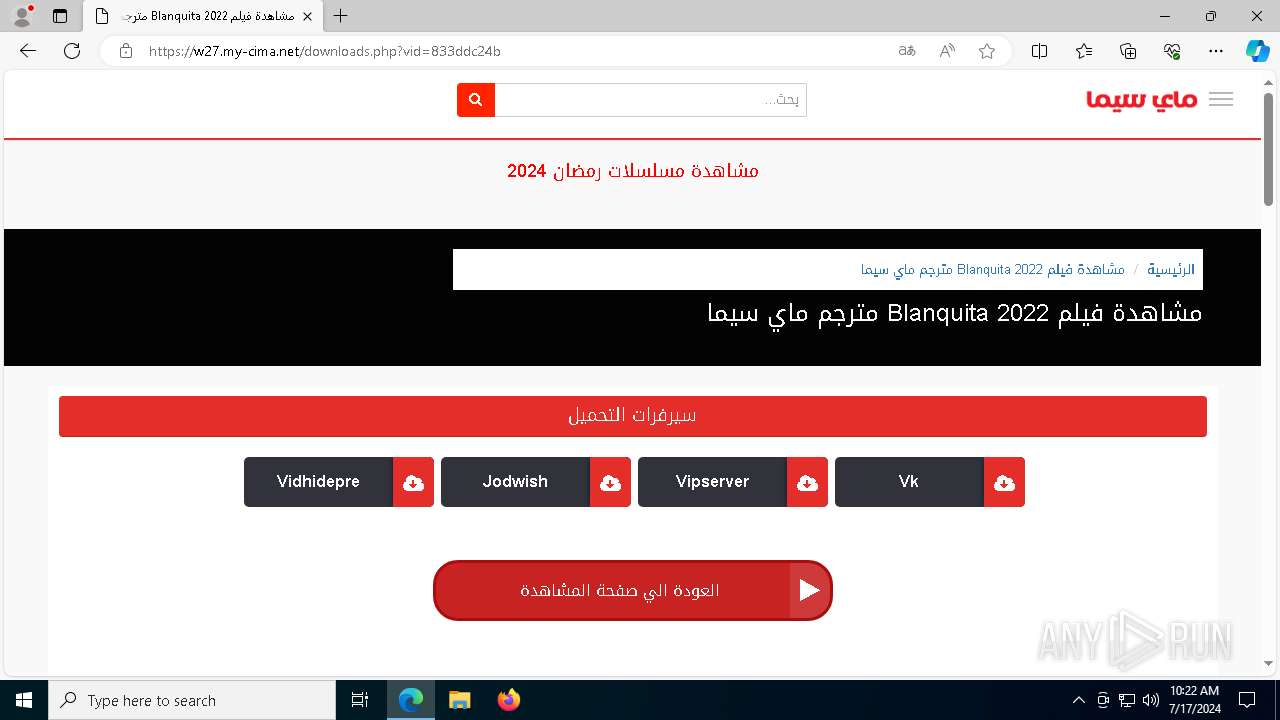Open the Windows Start menu
Image resolution: width=1280 pixels, height=720 pixels.
tap(24, 700)
